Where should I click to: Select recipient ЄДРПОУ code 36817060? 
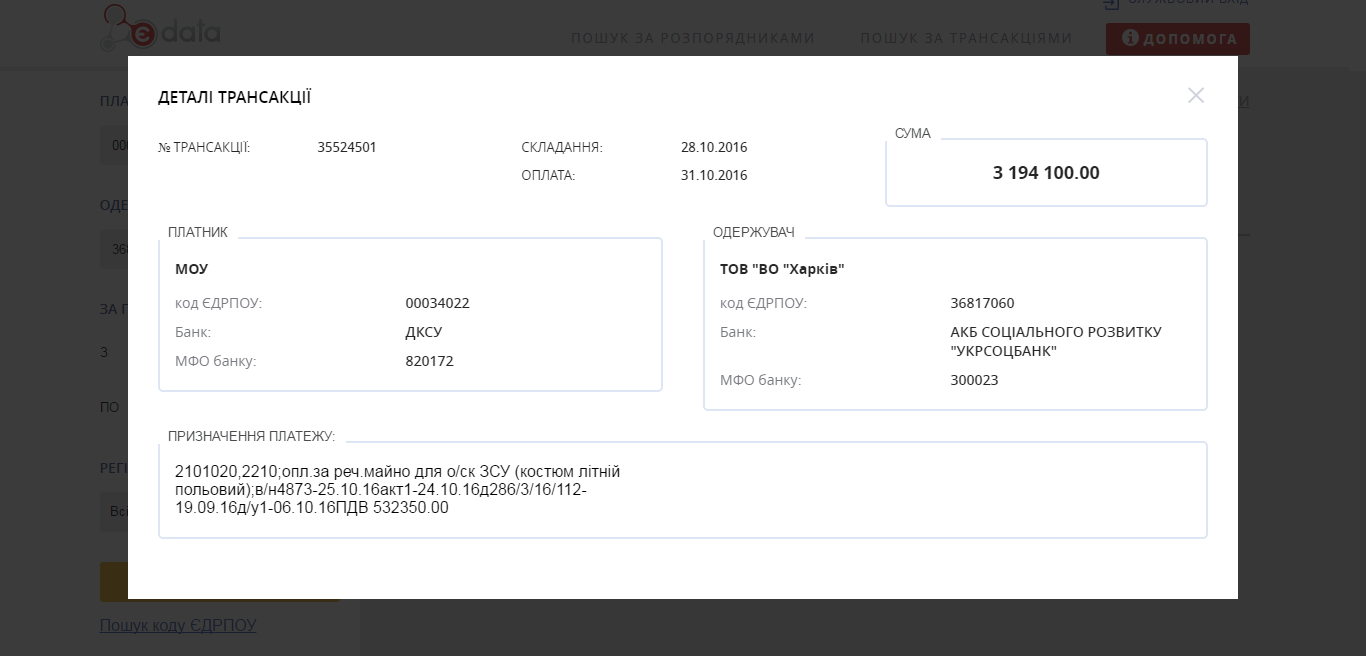click(982, 304)
